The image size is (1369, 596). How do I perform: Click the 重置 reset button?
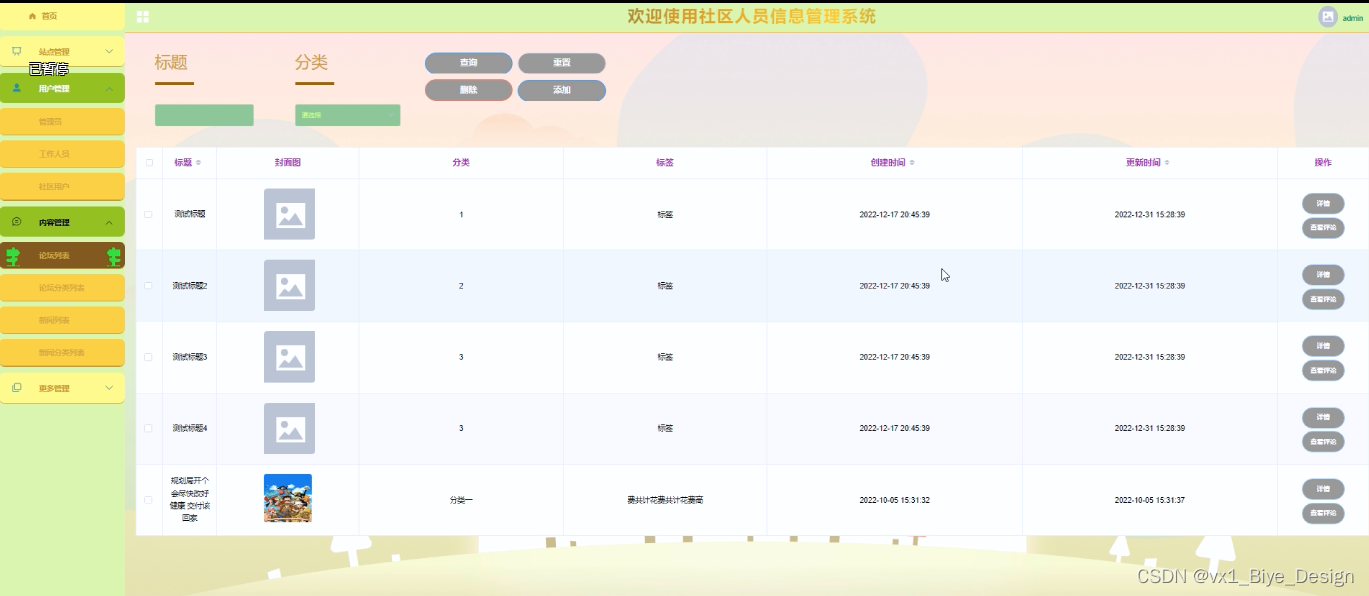click(562, 63)
